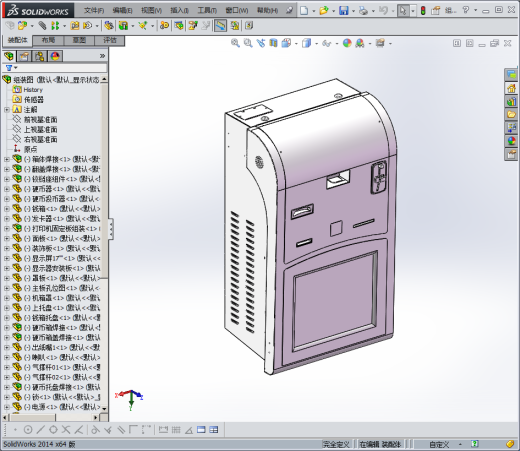This screenshot has width=520, height=451.
Task: Open the filter dropdown in feature tree
Action: 12,68
